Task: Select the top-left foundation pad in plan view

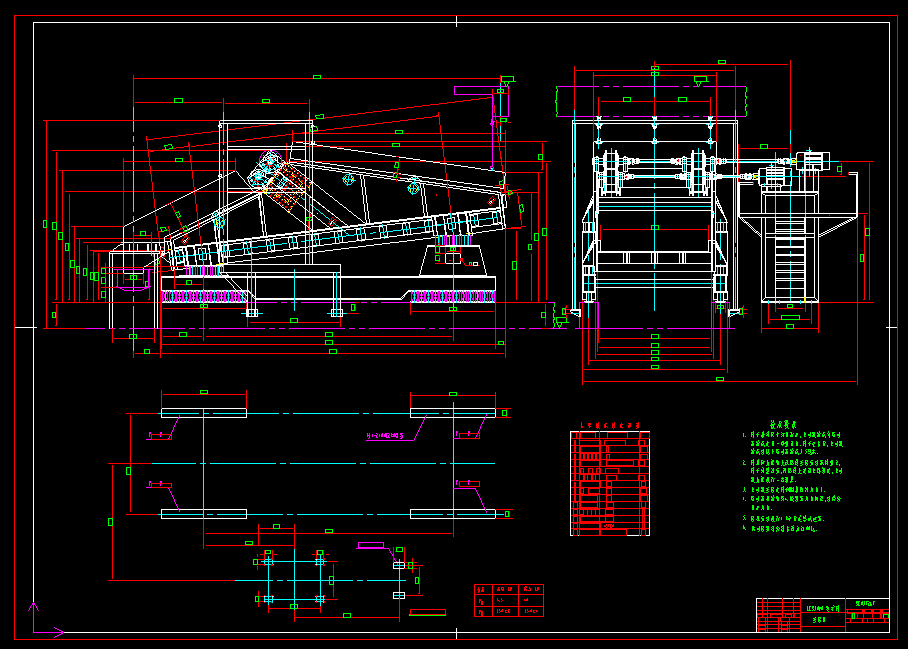Action: pos(204,413)
